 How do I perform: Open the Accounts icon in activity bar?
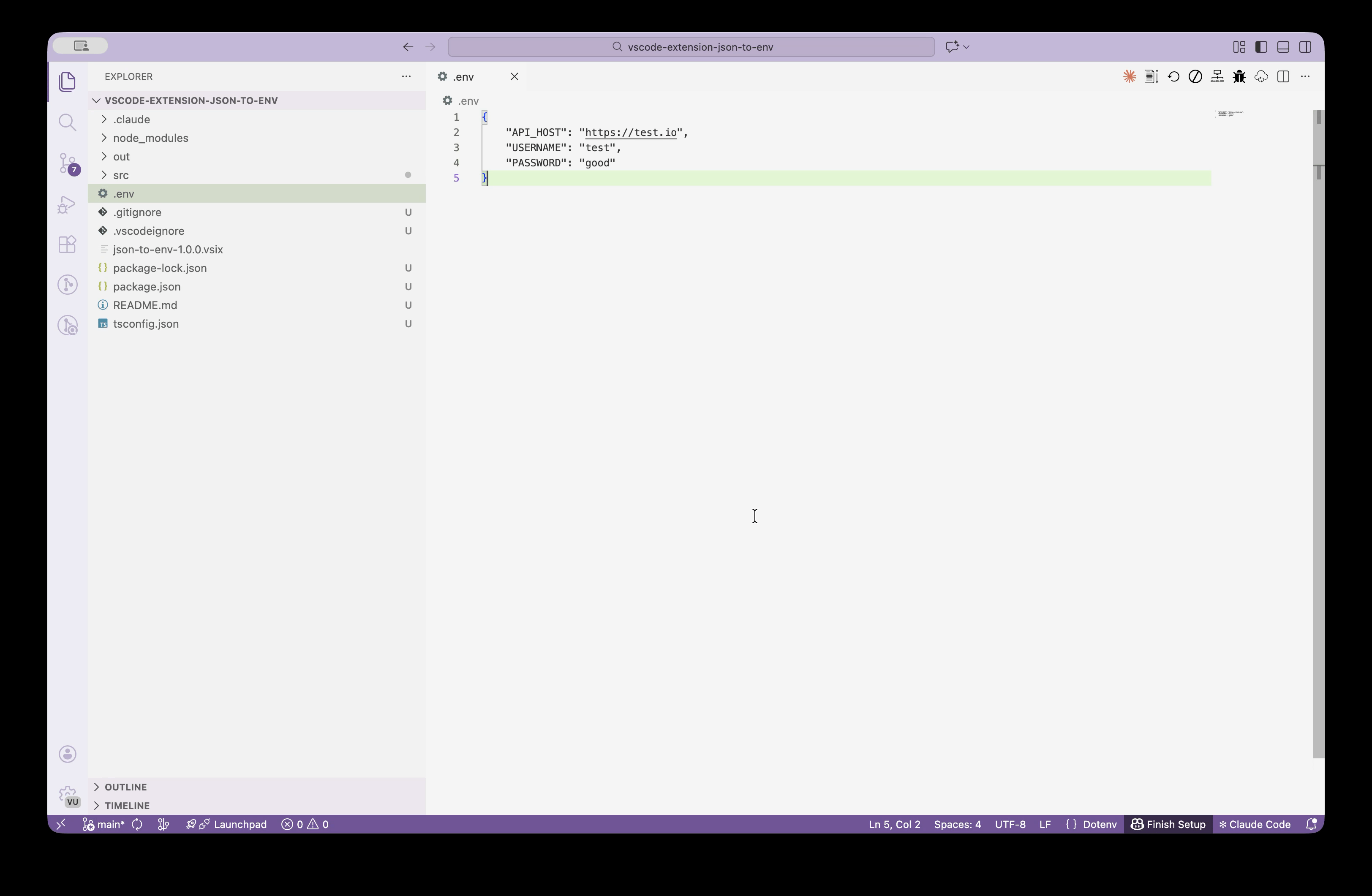point(68,754)
